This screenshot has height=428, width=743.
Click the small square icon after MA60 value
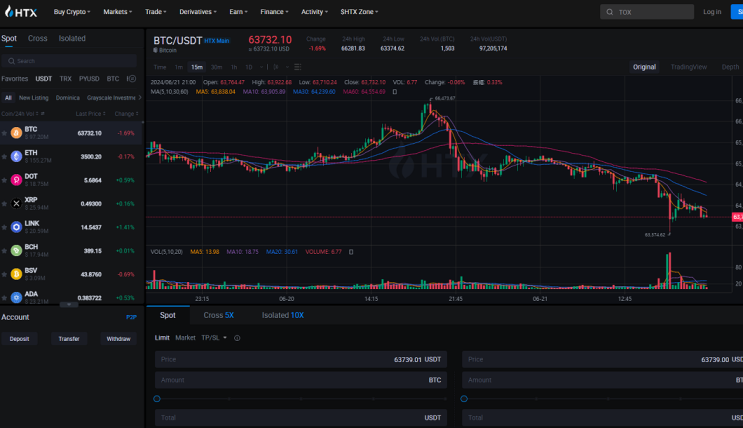pos(395,92)
